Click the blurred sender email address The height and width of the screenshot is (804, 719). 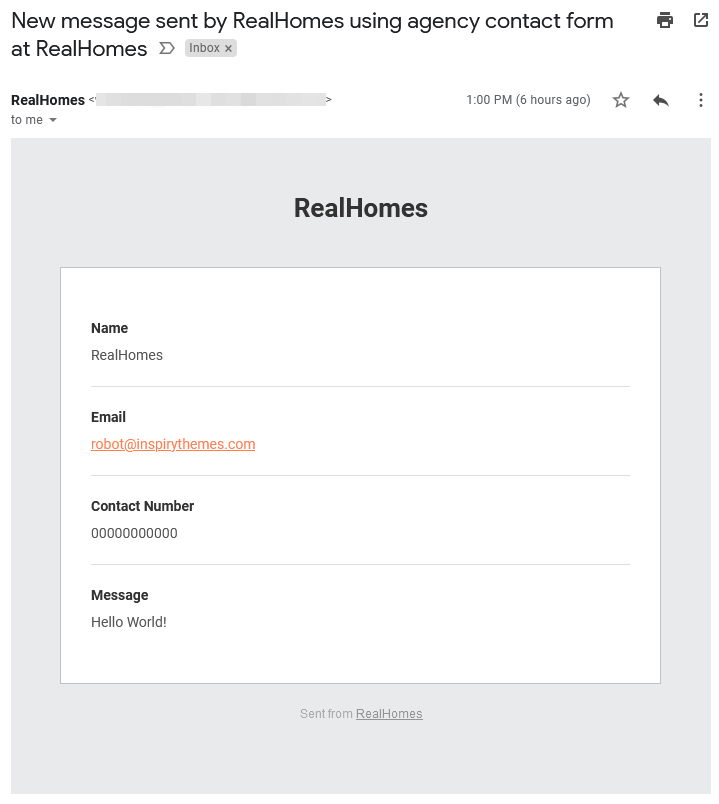coord(210,99)
